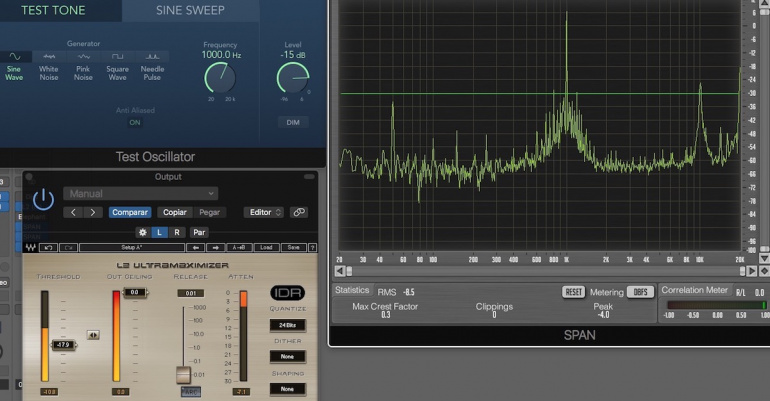The width and height of the screenshot is (770, 401).
Task: Go to next setting with > arrow
Action: [x=93, y=212]
